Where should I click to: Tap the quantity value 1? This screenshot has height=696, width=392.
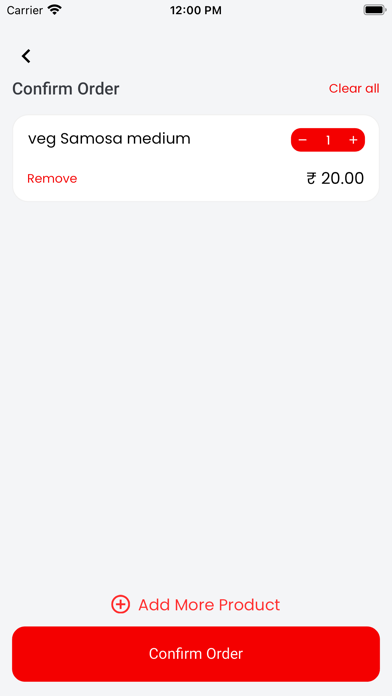point(328,140)
